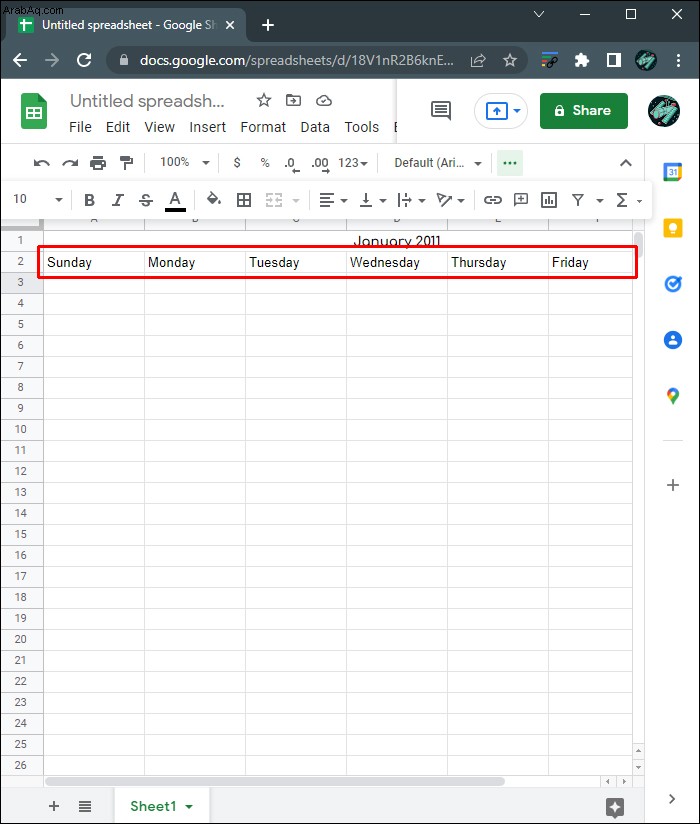Image resolution: width=700 pixels, height=824 pixels.
Task: Insert a link
Action: (x=492, y=200)
